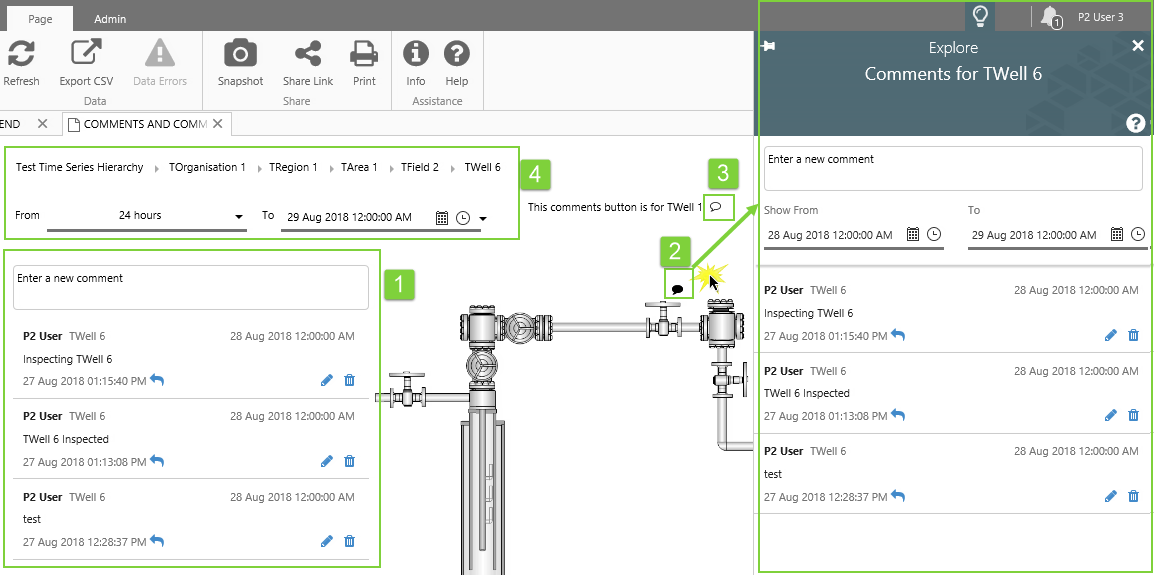The image size is (1154, 575).
Task: Open the dropdown arrow beside the To date clock
Action: (x=483, y=218)
